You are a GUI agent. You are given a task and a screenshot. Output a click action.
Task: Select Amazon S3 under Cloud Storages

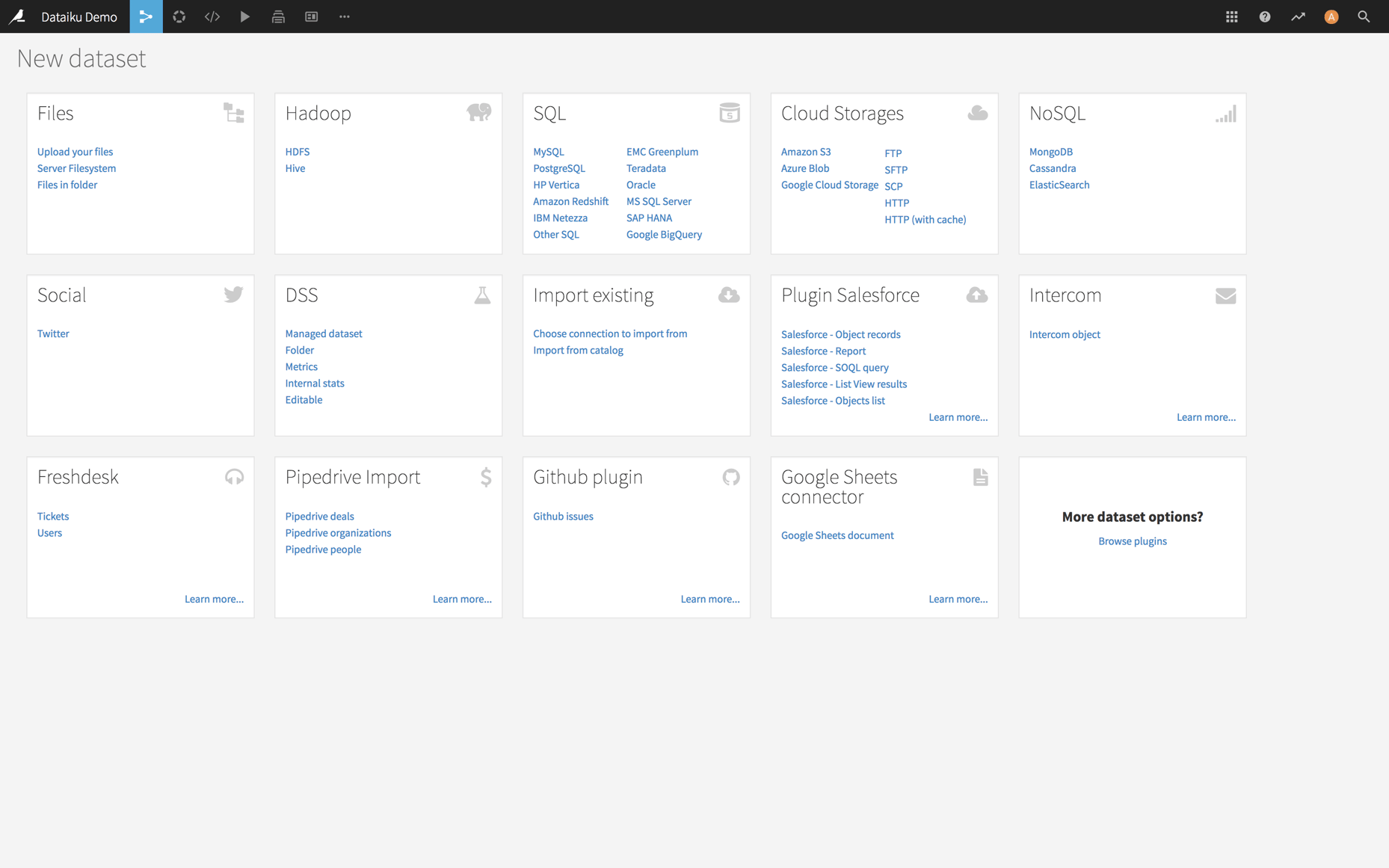(x=806, y=151)
